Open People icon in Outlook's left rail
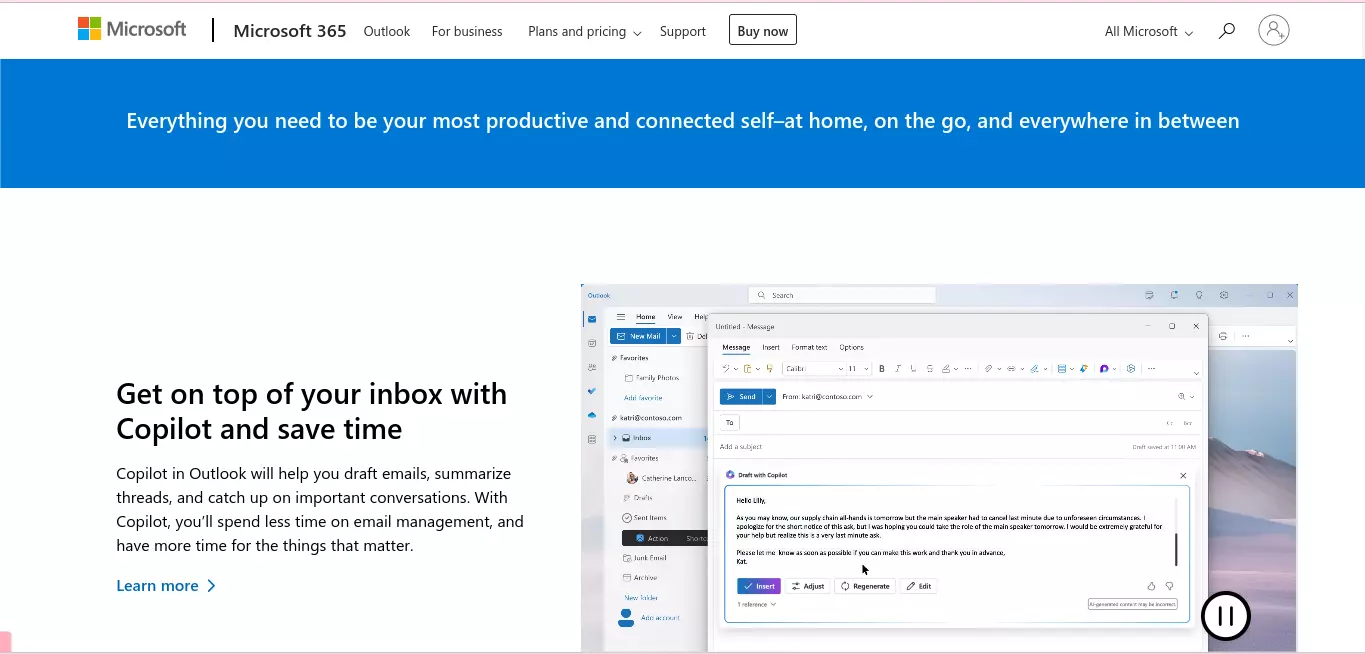Viewport: 1365px width, 654px height. [x=592, y=367]
